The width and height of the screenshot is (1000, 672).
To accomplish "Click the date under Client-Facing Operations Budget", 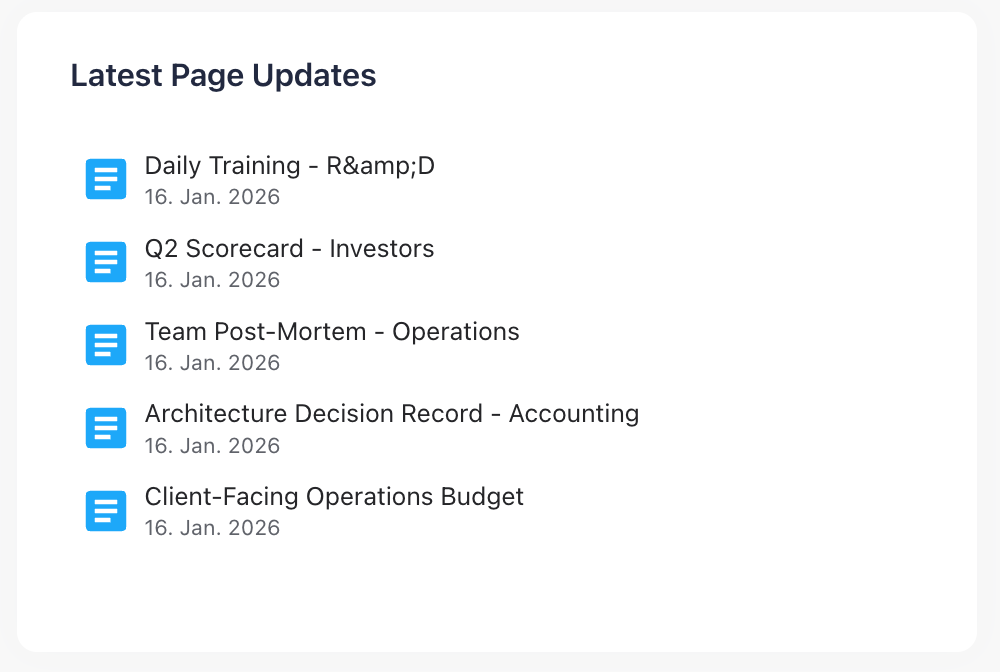I will (x=212, y=528).
